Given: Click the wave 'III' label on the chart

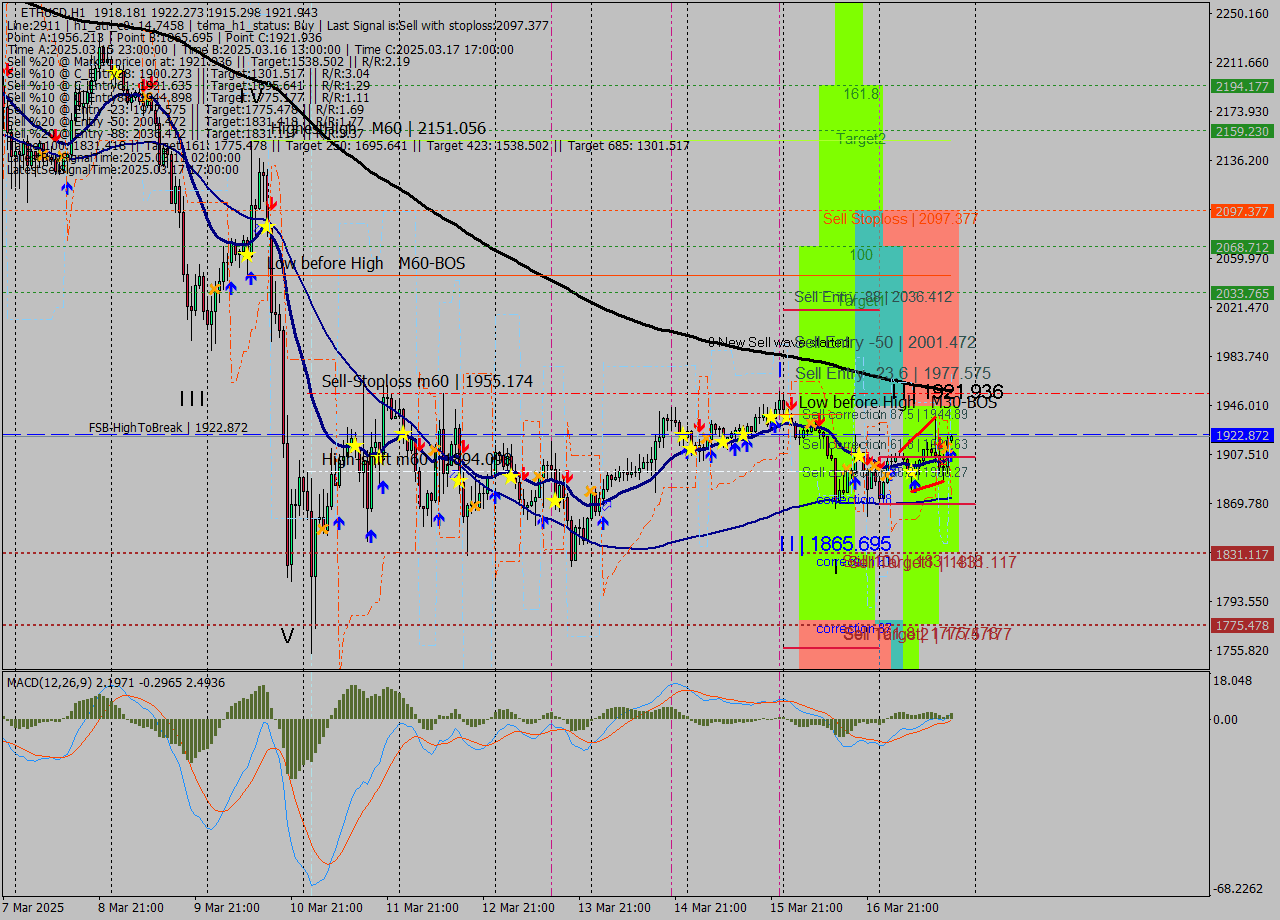Looking at the screenshot, I should (x=192, y=399).
